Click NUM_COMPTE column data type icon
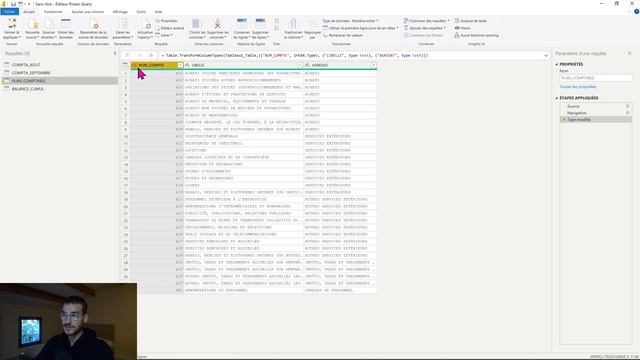 (134, 65)
